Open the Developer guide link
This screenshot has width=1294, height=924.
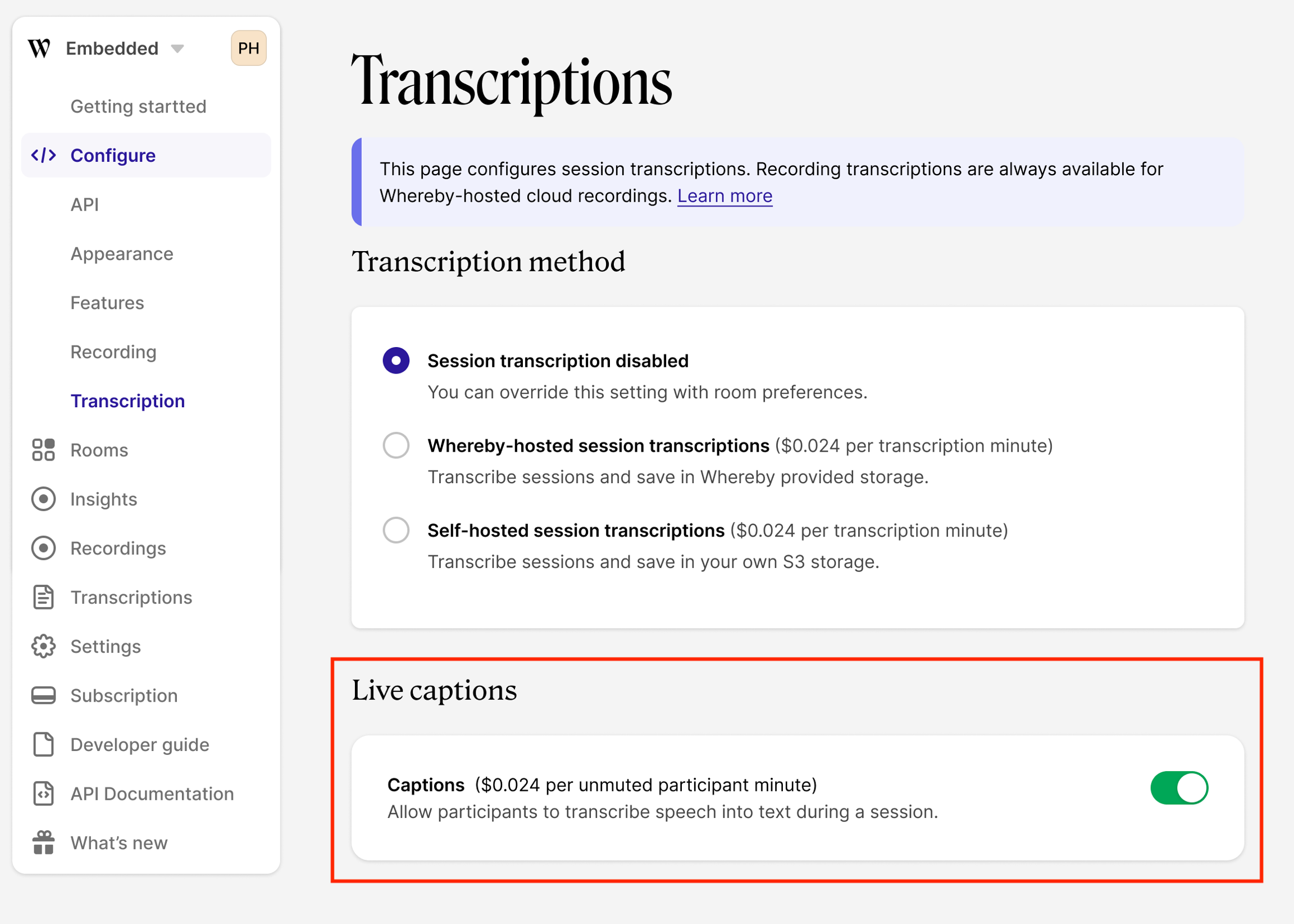139,745
